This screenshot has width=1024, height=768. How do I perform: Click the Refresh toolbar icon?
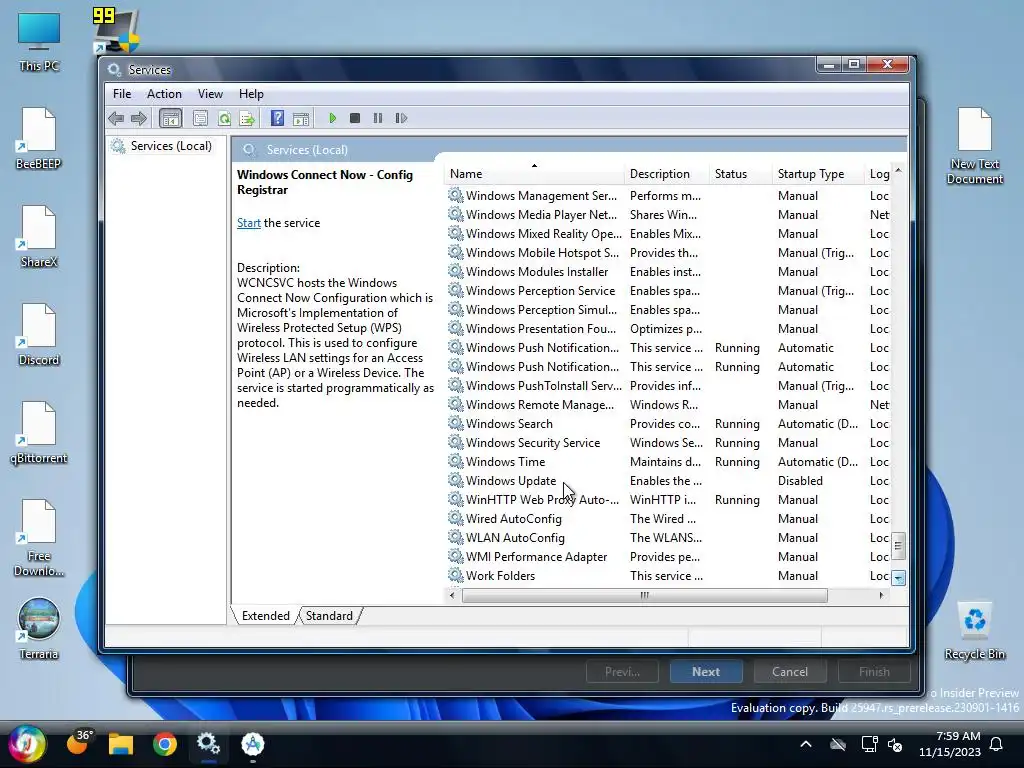pos(224,118)
